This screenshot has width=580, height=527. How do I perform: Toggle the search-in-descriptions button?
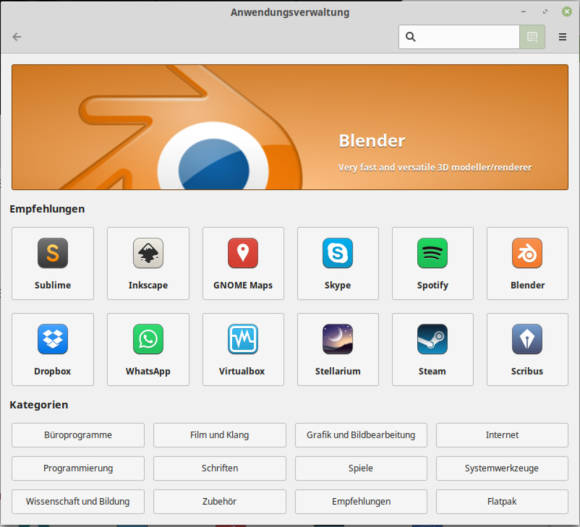532,37
